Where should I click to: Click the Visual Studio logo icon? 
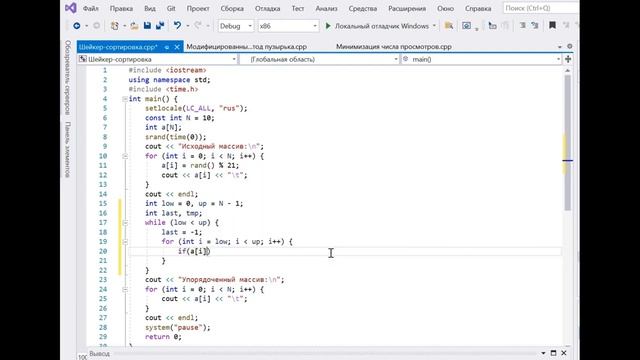71,8
